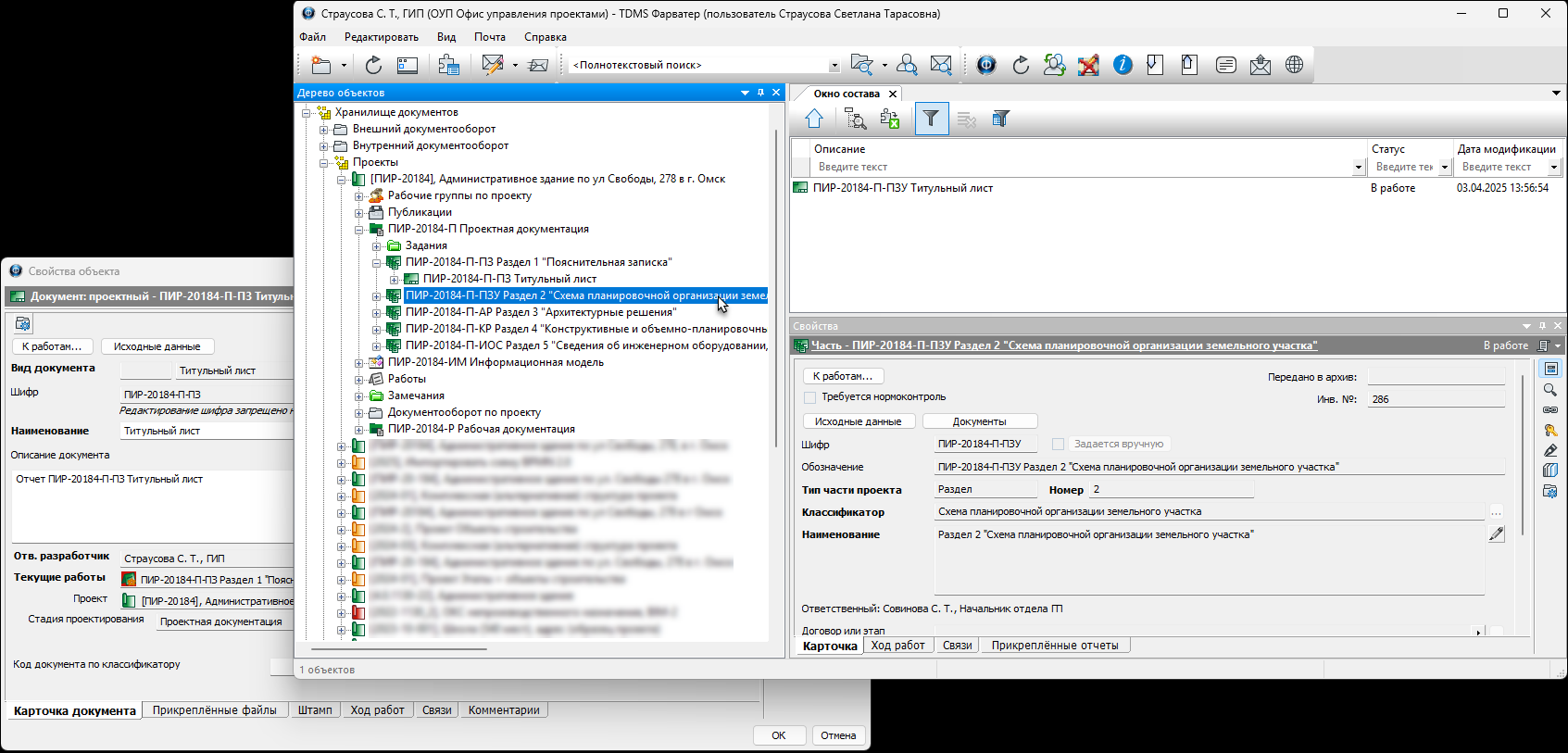Enable the Требуется нормоконтроль checkbox
Image resolution: width=1568 pixels, height=753 pixels.
pos(810,397)
